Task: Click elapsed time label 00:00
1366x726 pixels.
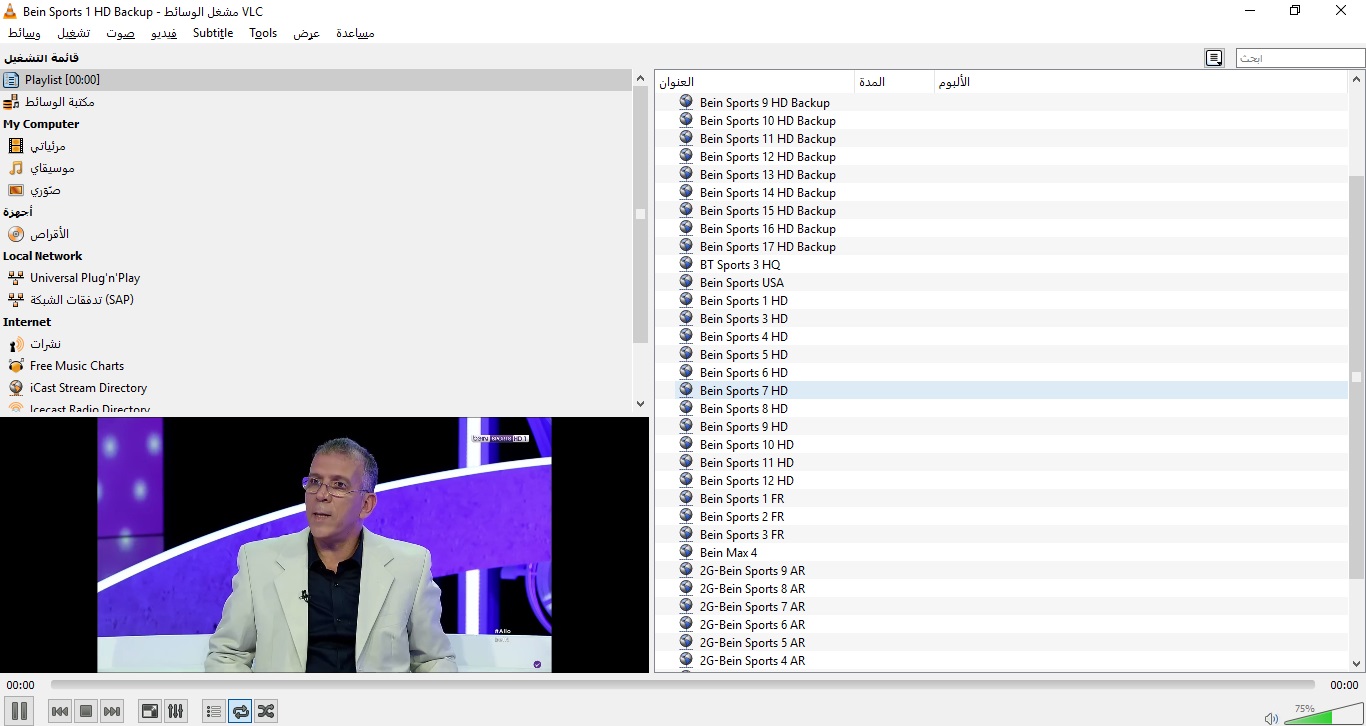Action: pyautogui.click(x=20, y=685)
